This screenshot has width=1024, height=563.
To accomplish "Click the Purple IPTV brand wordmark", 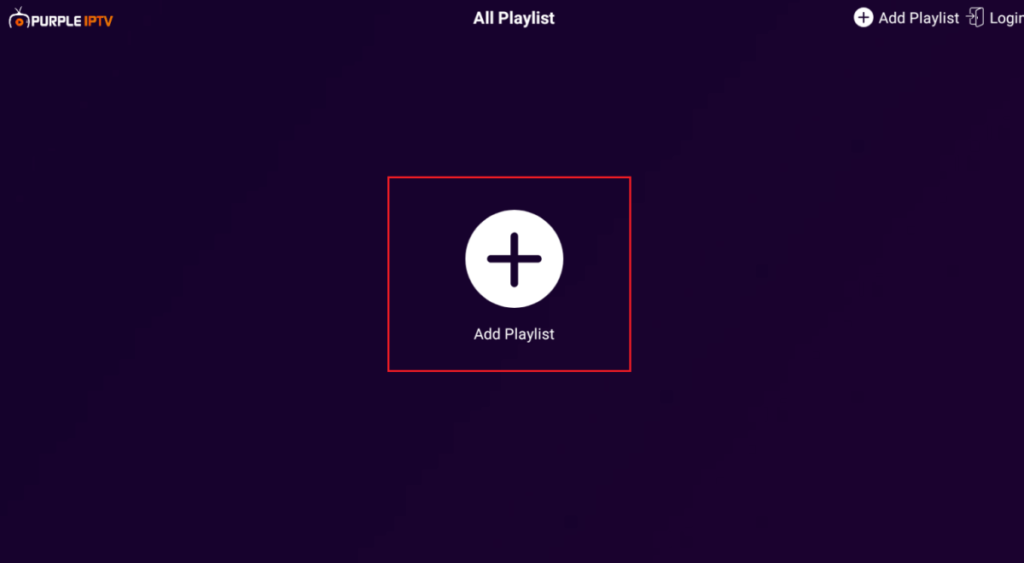I will click(x=72, y=21).
